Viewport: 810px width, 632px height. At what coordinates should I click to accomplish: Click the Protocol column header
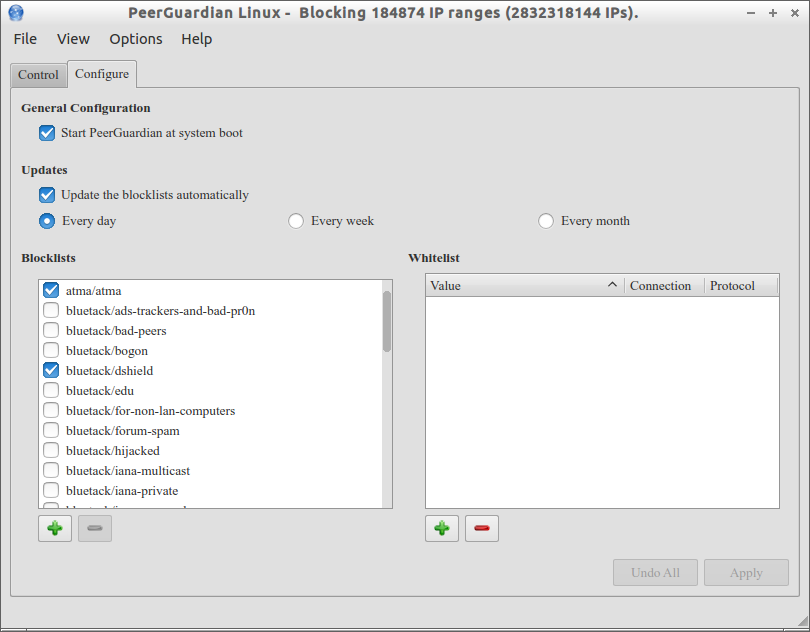point(741,286)
